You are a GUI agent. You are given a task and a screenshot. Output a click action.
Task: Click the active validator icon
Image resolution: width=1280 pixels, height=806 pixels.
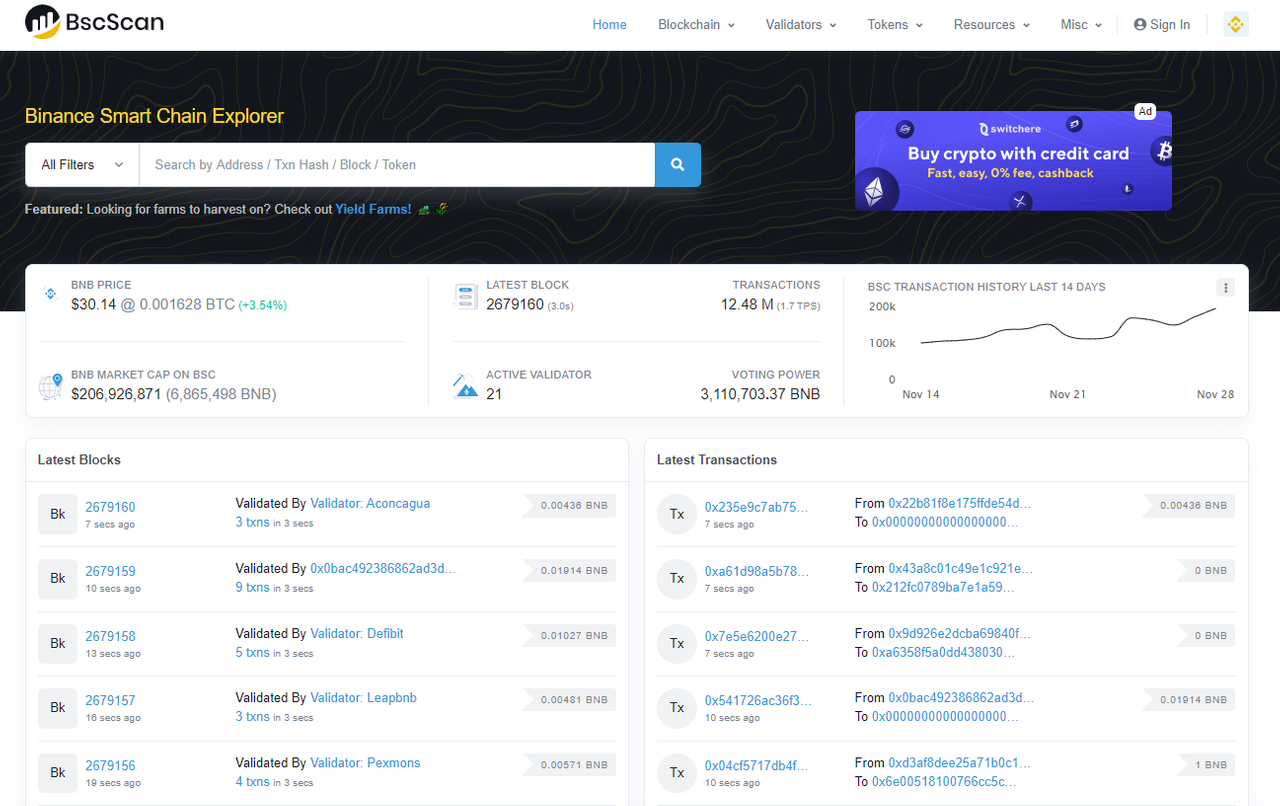point(466,386)
